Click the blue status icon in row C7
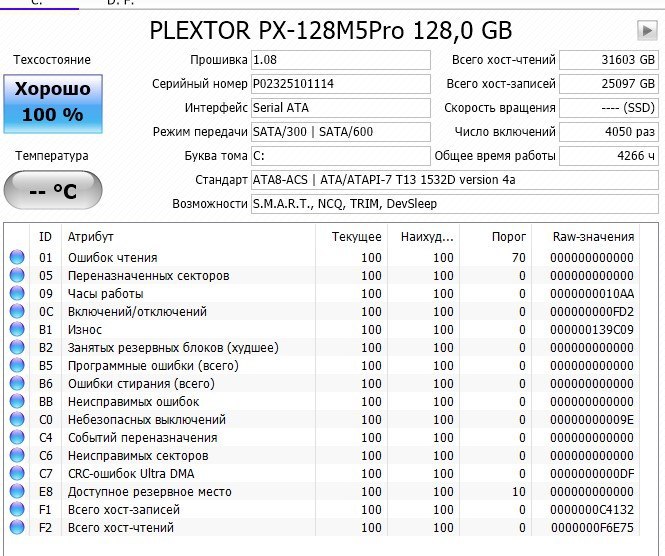Image resolution: width=665 pixels, height=556 pixels. pos(17,473)
